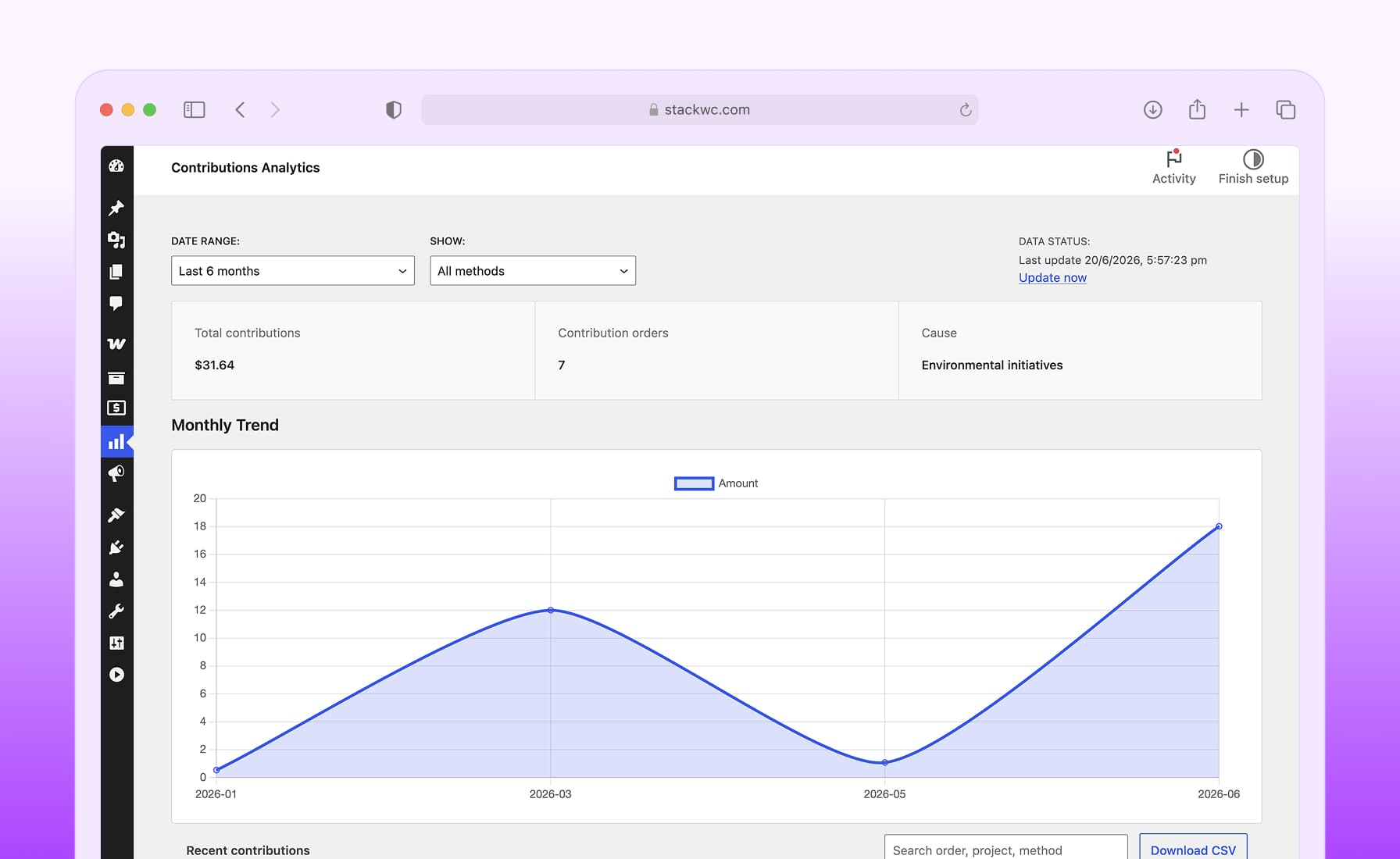Screen dimensions: 1400x859
Task: Open the browser share menu
Action: 1197,109
